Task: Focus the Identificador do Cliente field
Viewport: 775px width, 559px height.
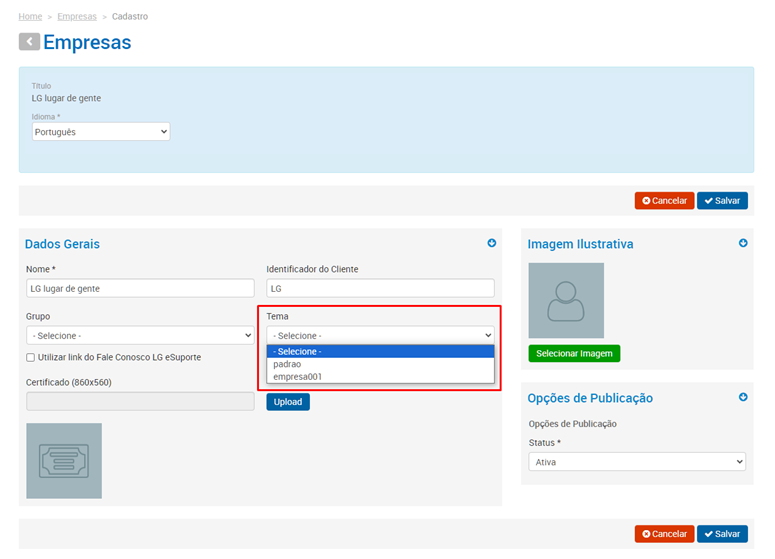Action: (x=380, y=288)
